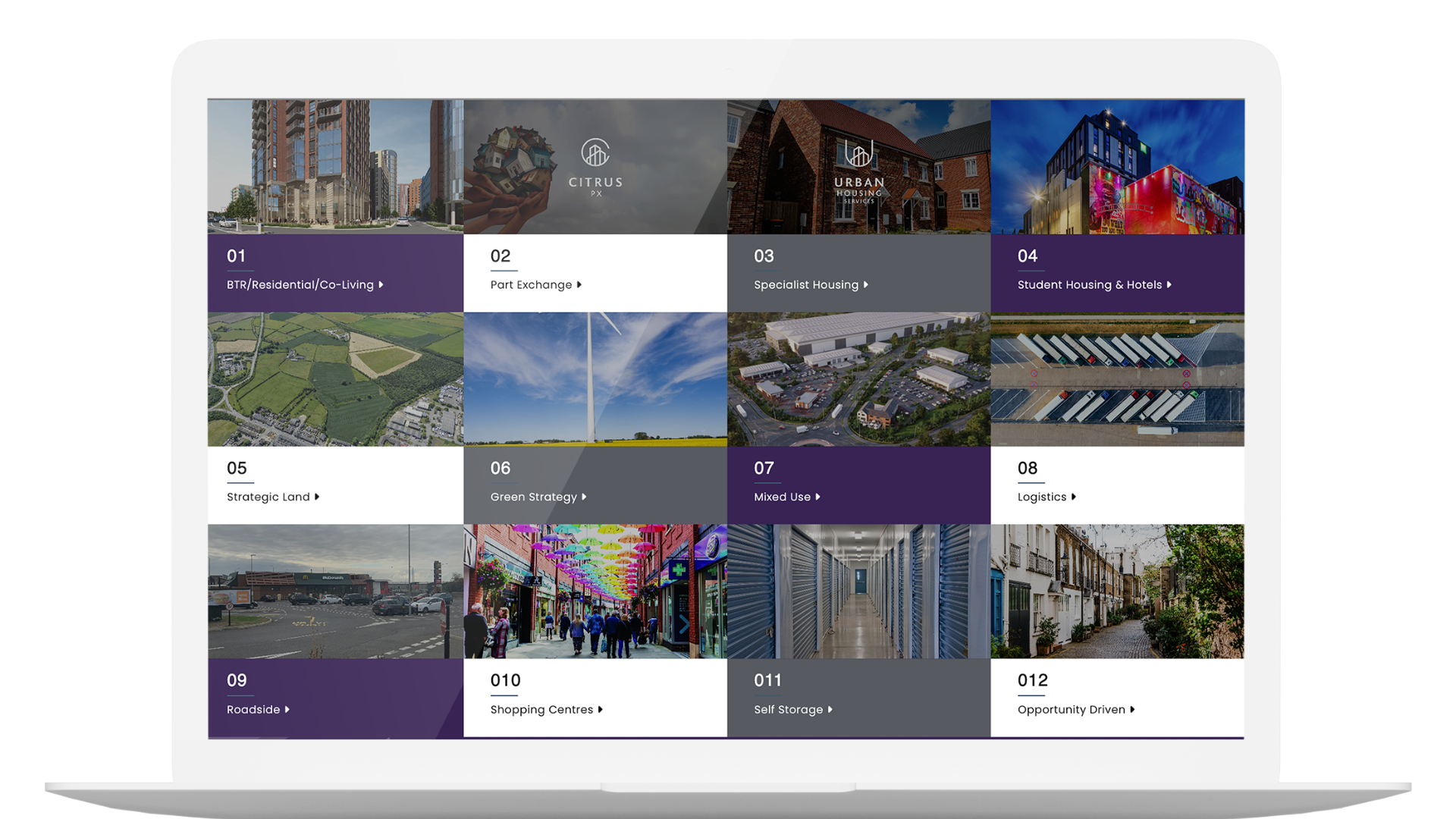Screen dimensions: 1456x819
Task: Click arrow beside Student Housing & Hotels
Action: pyautogui.click(x=1169, y=285)
